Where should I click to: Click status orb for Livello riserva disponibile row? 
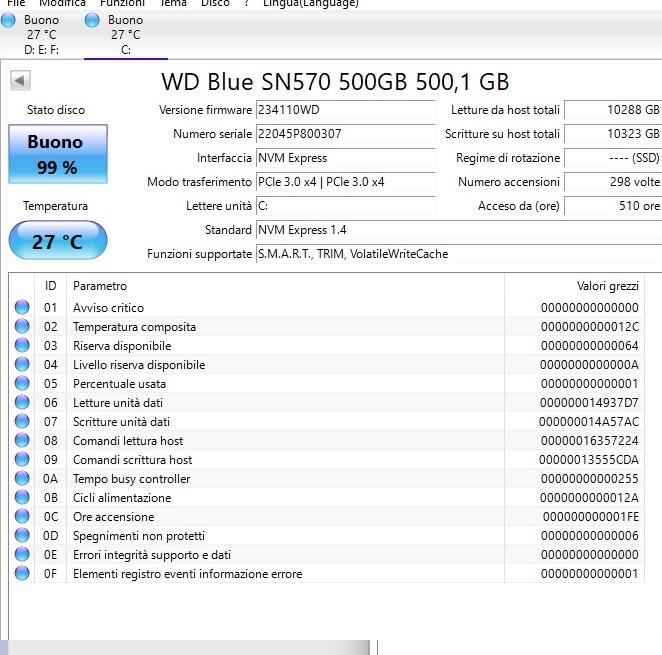22,364
